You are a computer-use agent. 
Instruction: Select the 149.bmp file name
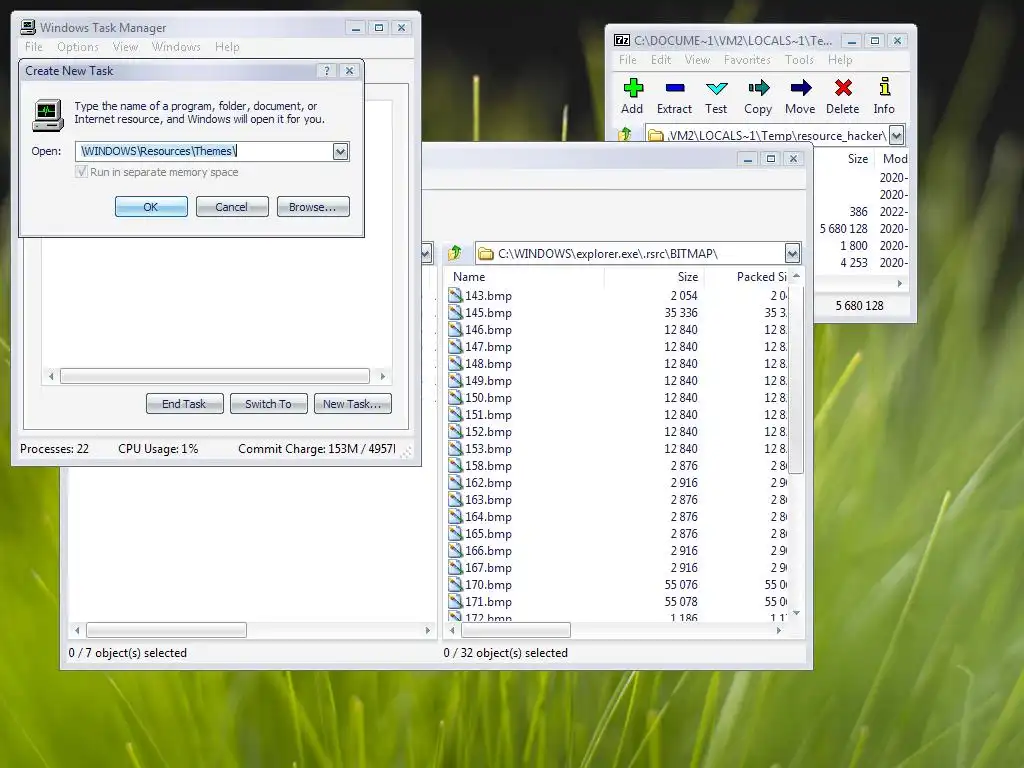pos(488,381)
